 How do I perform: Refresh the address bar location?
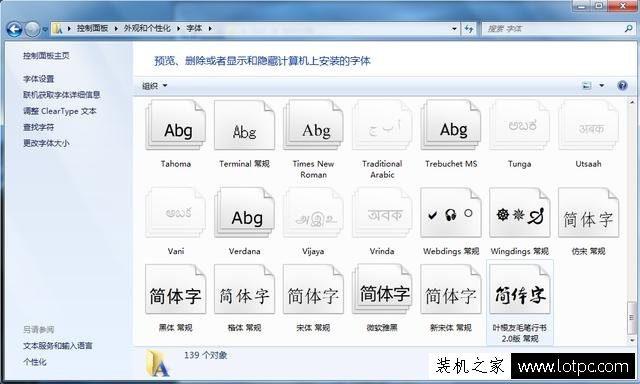(469, 29)
